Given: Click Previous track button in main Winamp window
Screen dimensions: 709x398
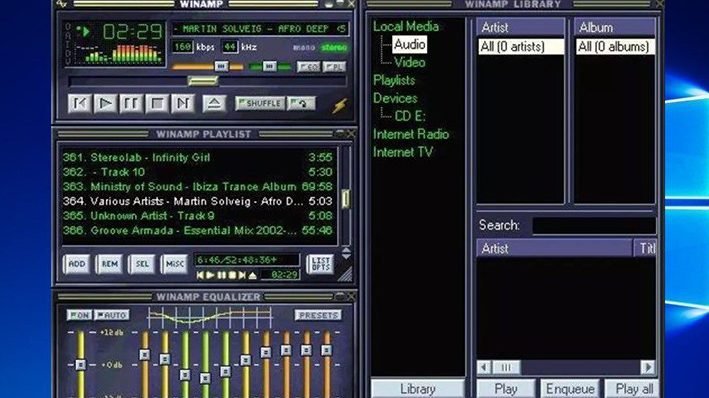Looking at the screenshot, I should pos(80,104).
